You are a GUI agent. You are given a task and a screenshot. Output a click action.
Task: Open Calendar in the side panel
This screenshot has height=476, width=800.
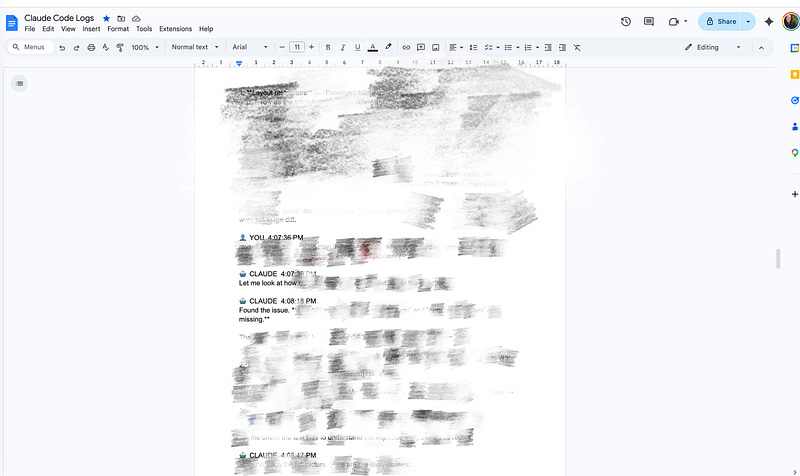[795, 48]
